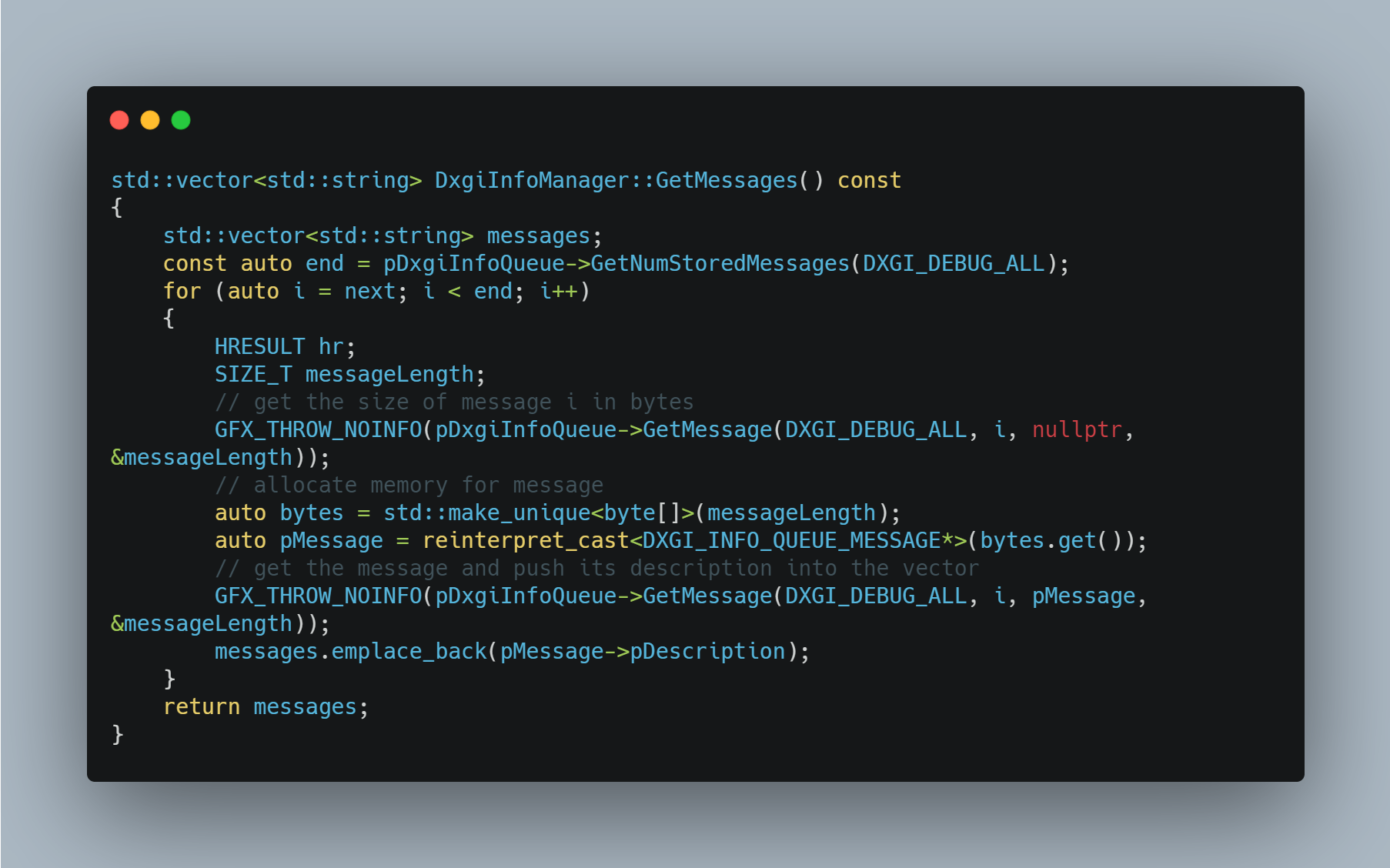Click the SIZE_T messageLength declaration
The height and width of the screenshot is (868, 1390).
349,374
